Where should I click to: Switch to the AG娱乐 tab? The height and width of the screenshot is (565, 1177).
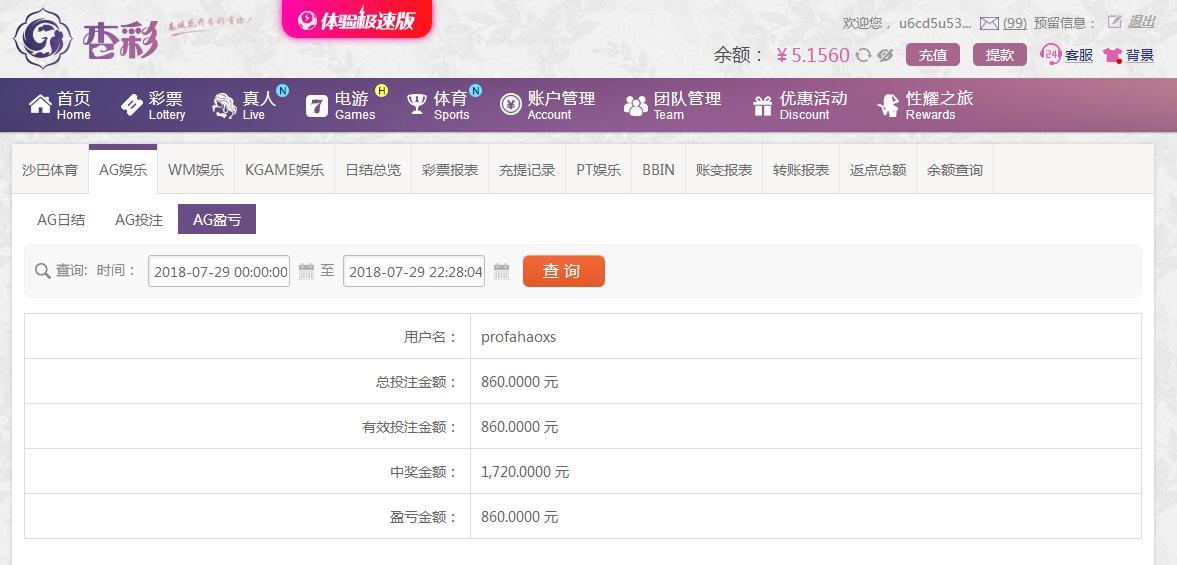pos(123,170)
